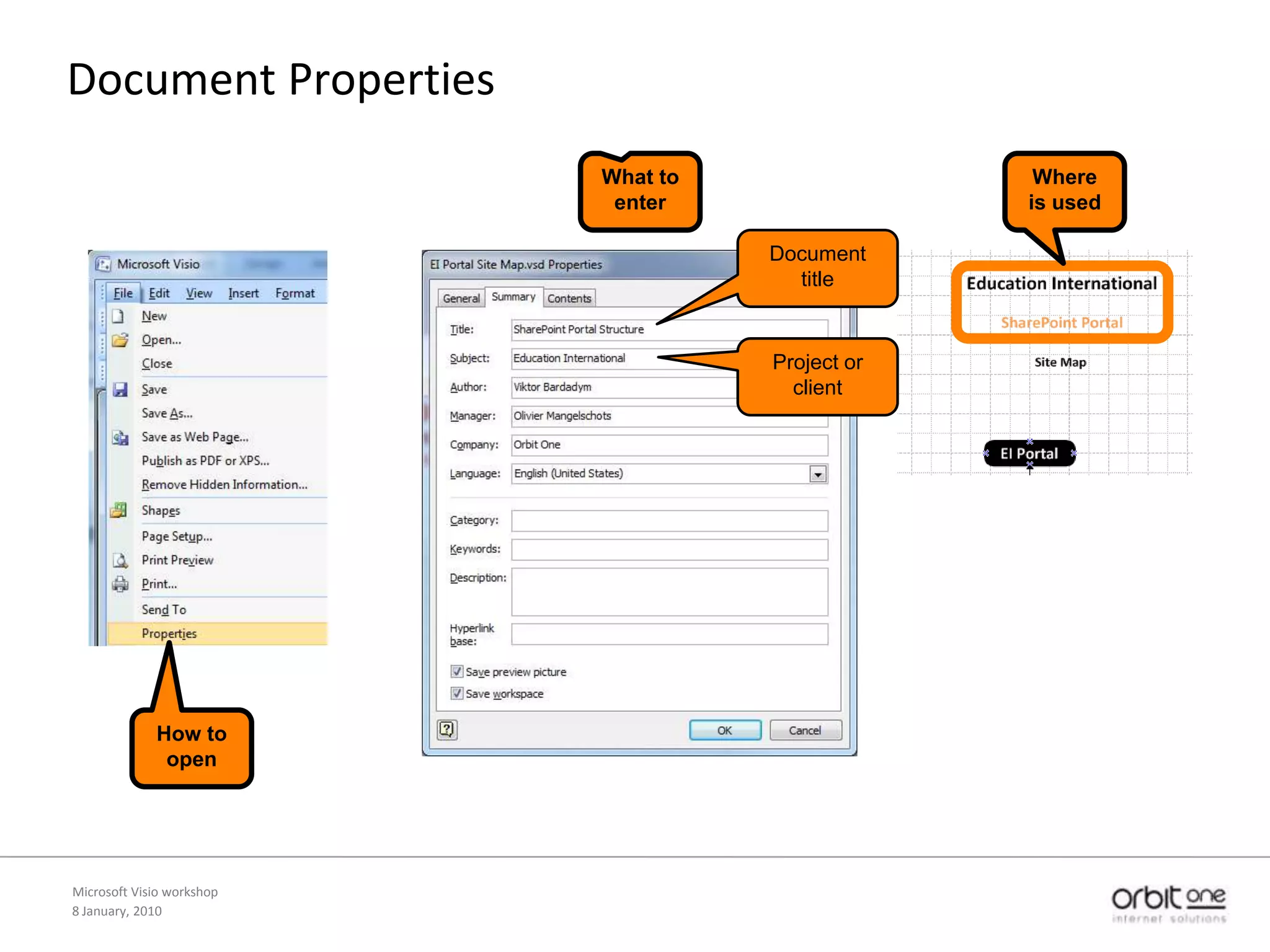Click the Manager input field
The width and height of the screenshot is (1270, 952).
[x=669, y=416]
